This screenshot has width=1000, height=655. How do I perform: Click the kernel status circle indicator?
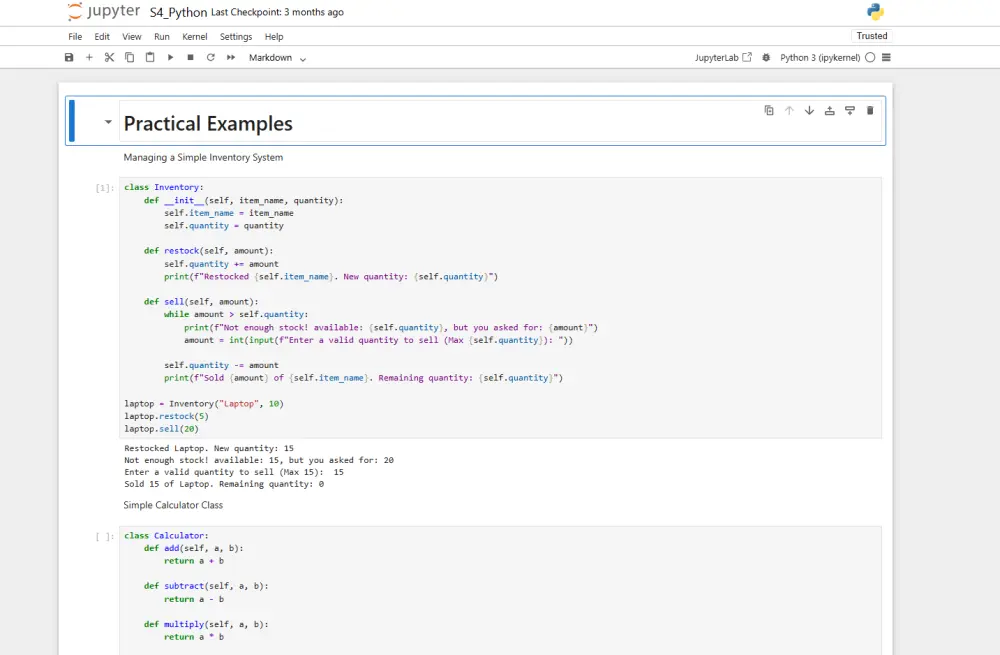click(x=870, y=57)
